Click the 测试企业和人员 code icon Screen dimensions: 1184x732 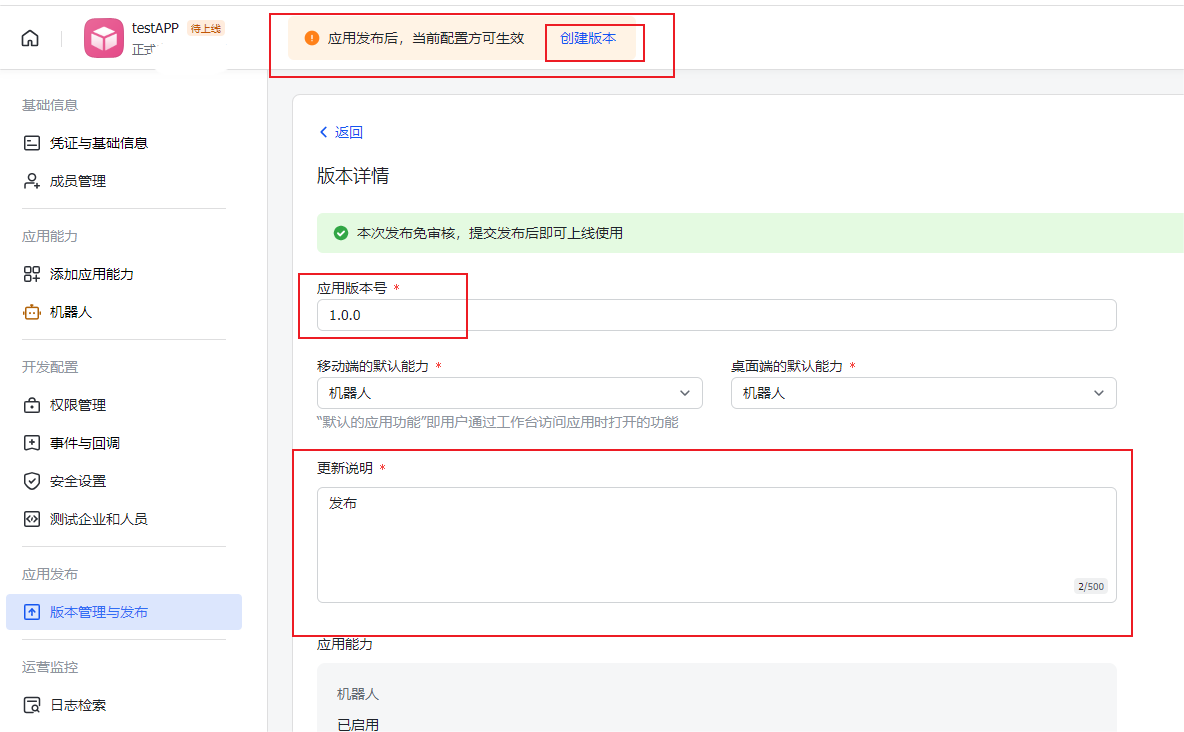(32, 519)
